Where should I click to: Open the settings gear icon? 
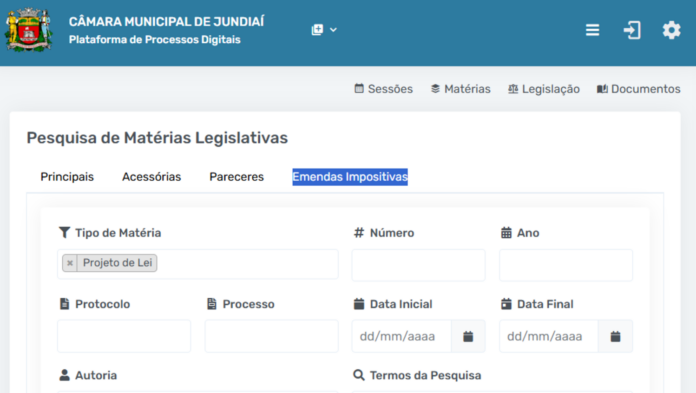tap(671, 30)
